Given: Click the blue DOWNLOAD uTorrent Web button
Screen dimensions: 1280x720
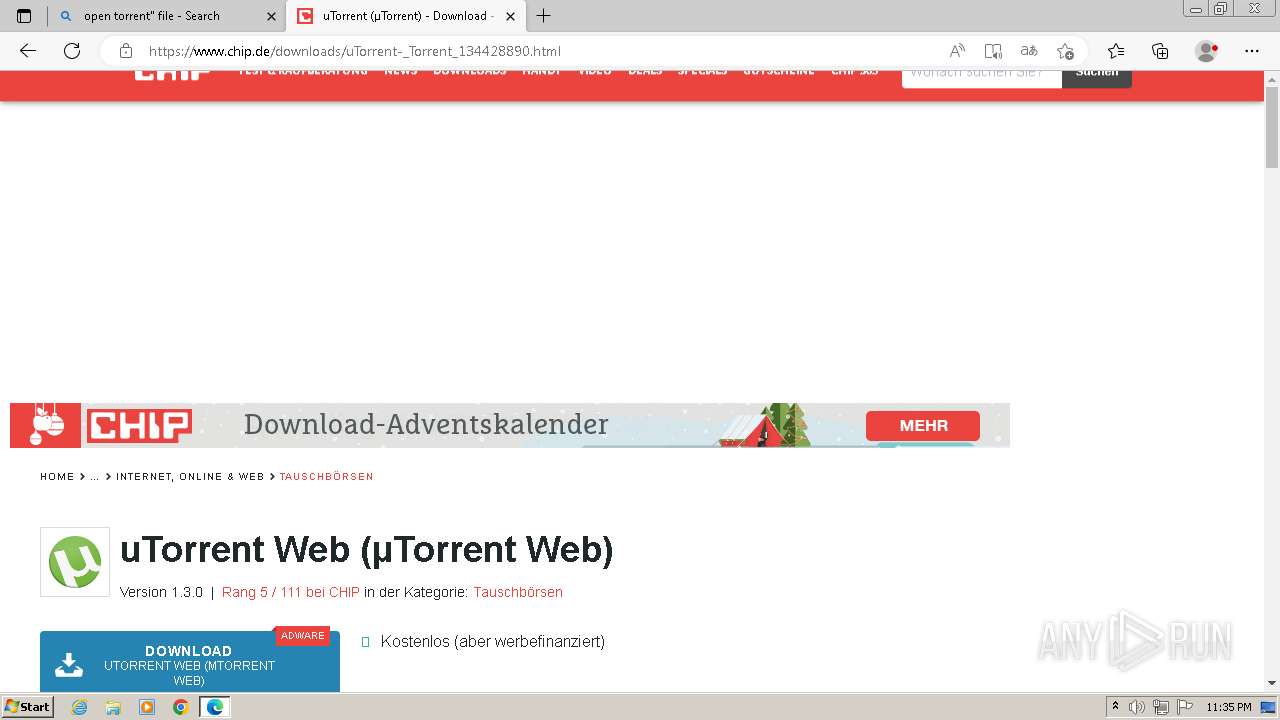Looking at the screenshot, I should click(x=190, y=662).
